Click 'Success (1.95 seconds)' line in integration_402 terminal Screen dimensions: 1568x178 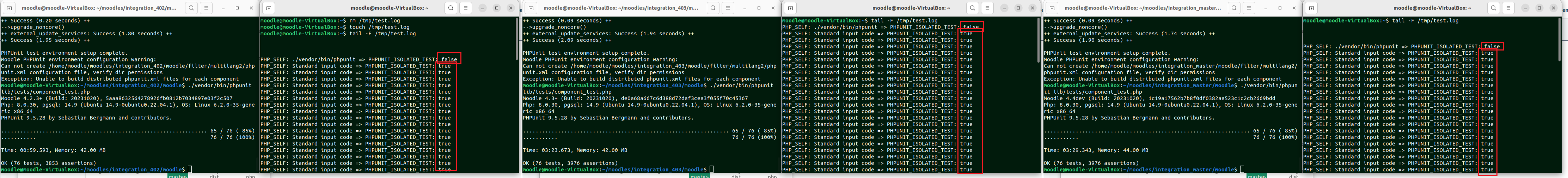pyautogui.click(x=46, y=40)
